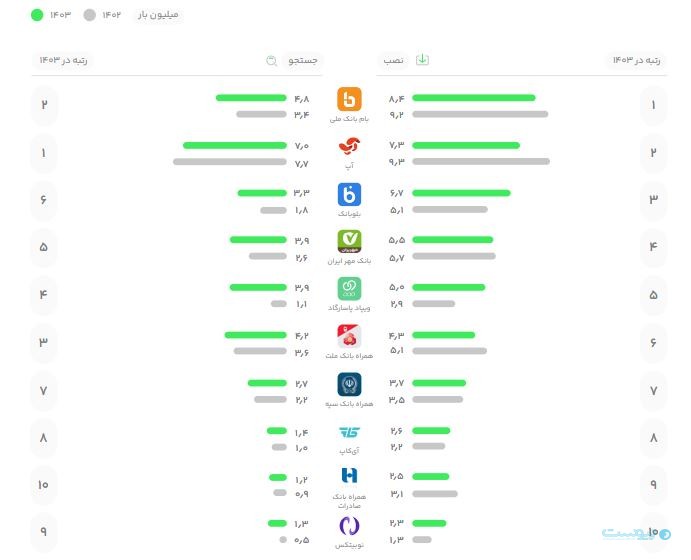The height and width of the screenshot is (560, 691).
Task: Click the Bank Mehr Iran green app icon
Action: [349, 241]
